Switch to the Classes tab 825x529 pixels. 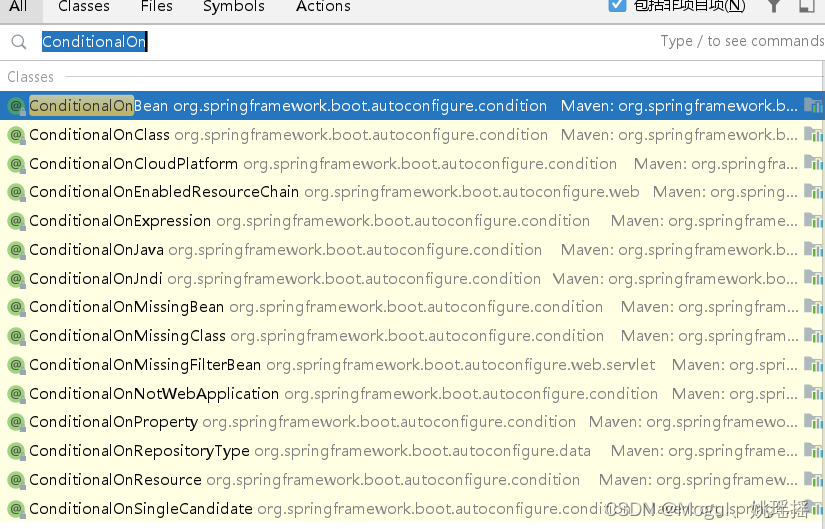point(84,6)
